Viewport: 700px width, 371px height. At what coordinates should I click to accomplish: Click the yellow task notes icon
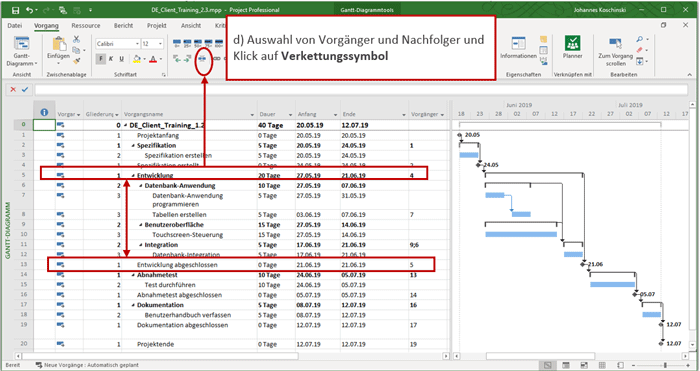click(543, 40)
